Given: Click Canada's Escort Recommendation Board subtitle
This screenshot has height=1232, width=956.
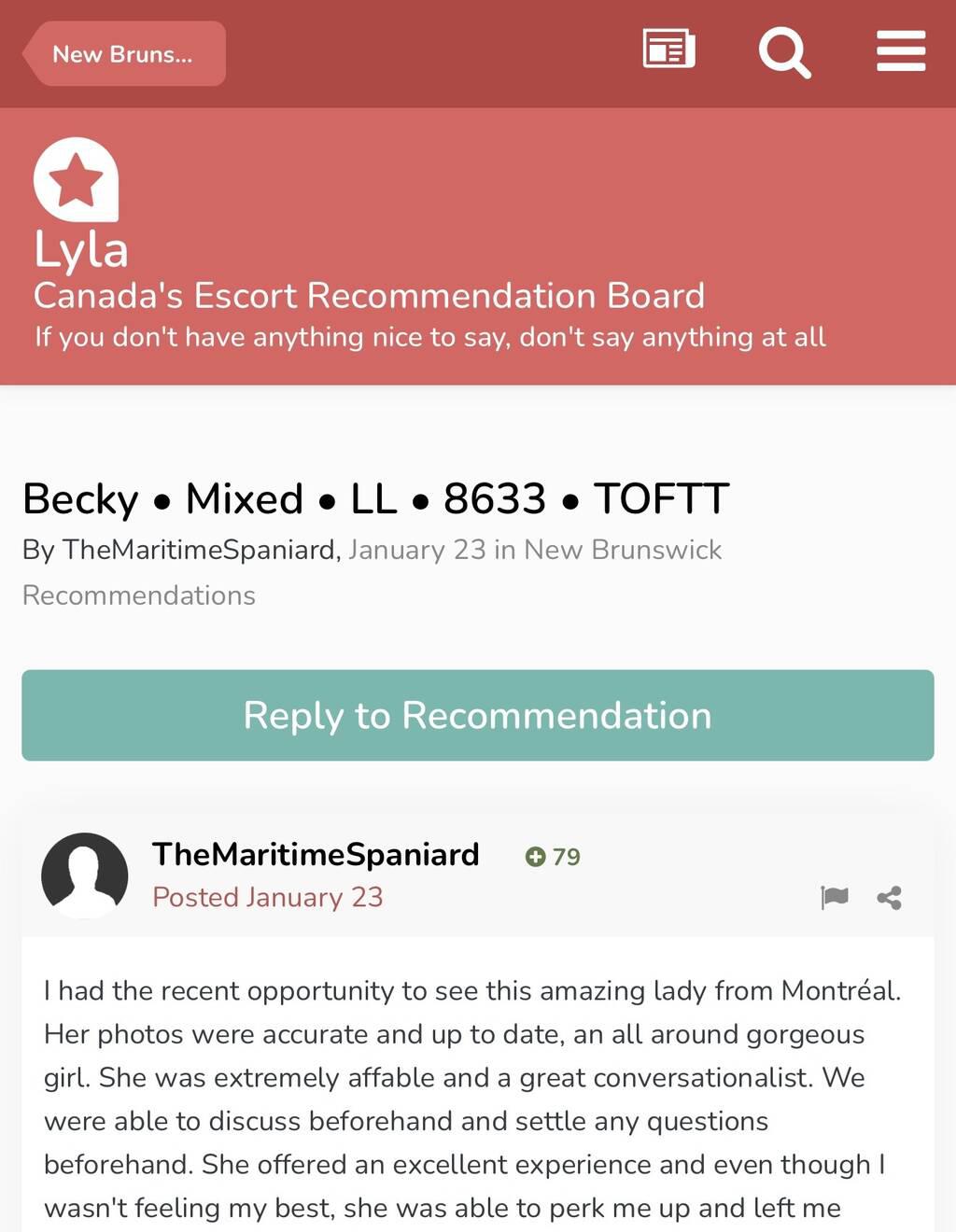Looking at the screenshot, I should click(369, 296).
